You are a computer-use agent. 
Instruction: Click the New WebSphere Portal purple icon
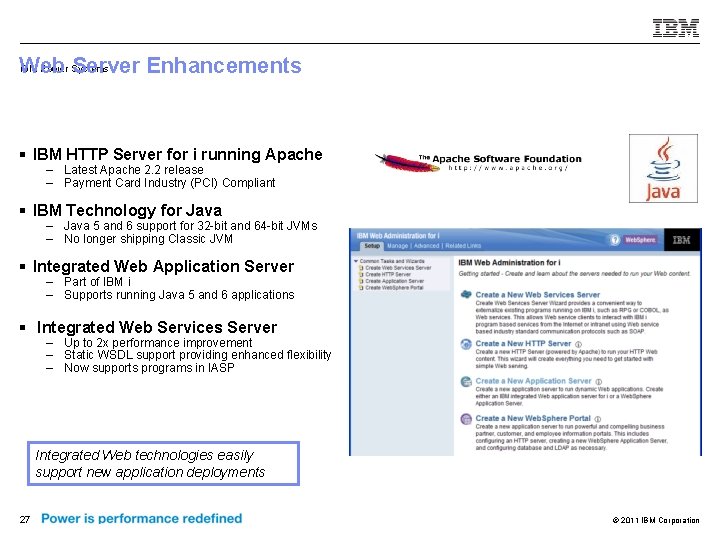click(466, 419)
